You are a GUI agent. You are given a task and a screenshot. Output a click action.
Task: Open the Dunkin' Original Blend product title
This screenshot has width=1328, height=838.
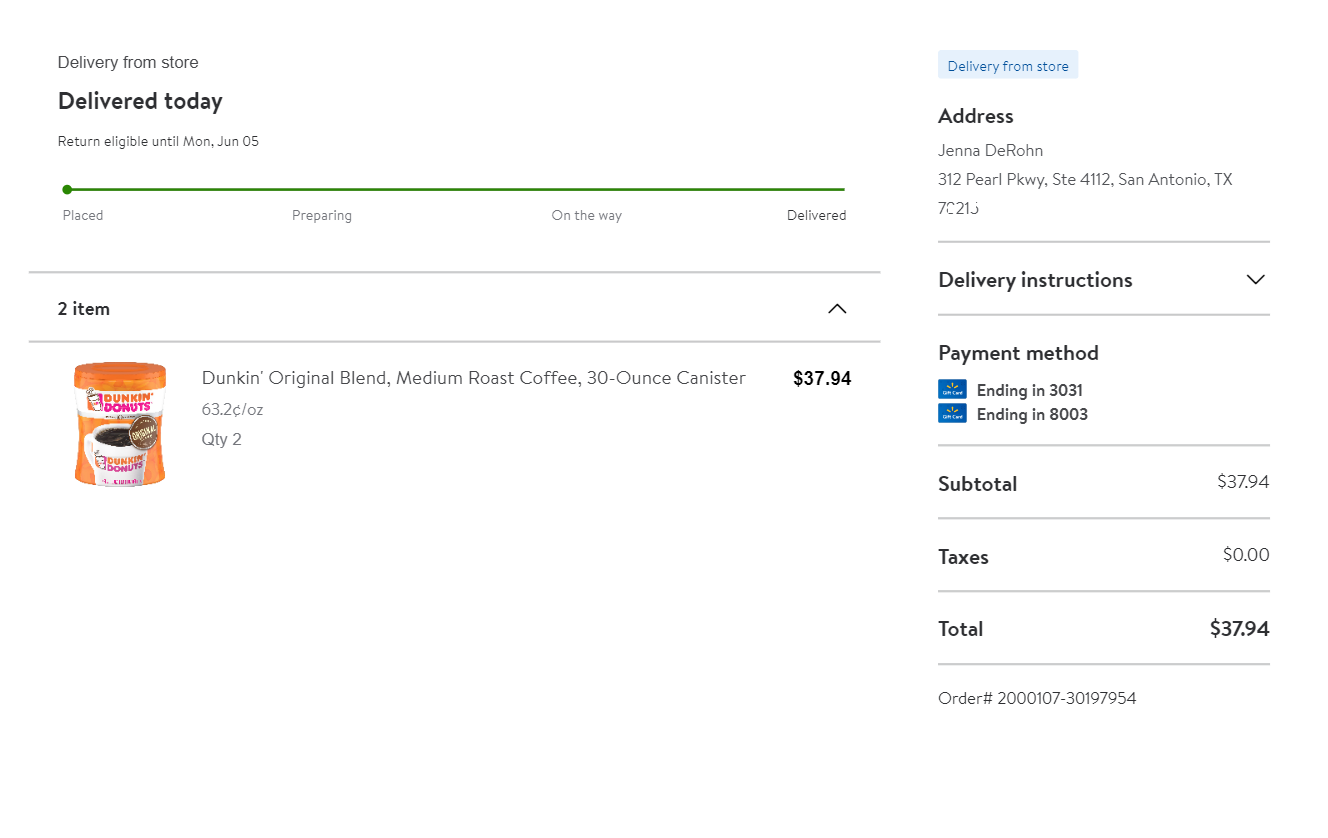(473, 378)
